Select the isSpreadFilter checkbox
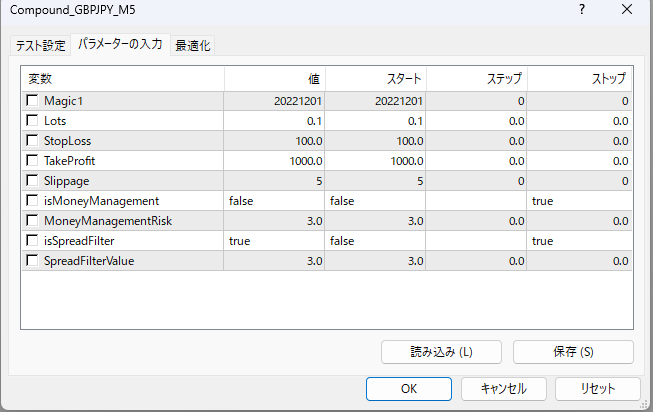This screenshot has height=412, width=653. pyautogui.click(x=33, y=241)
